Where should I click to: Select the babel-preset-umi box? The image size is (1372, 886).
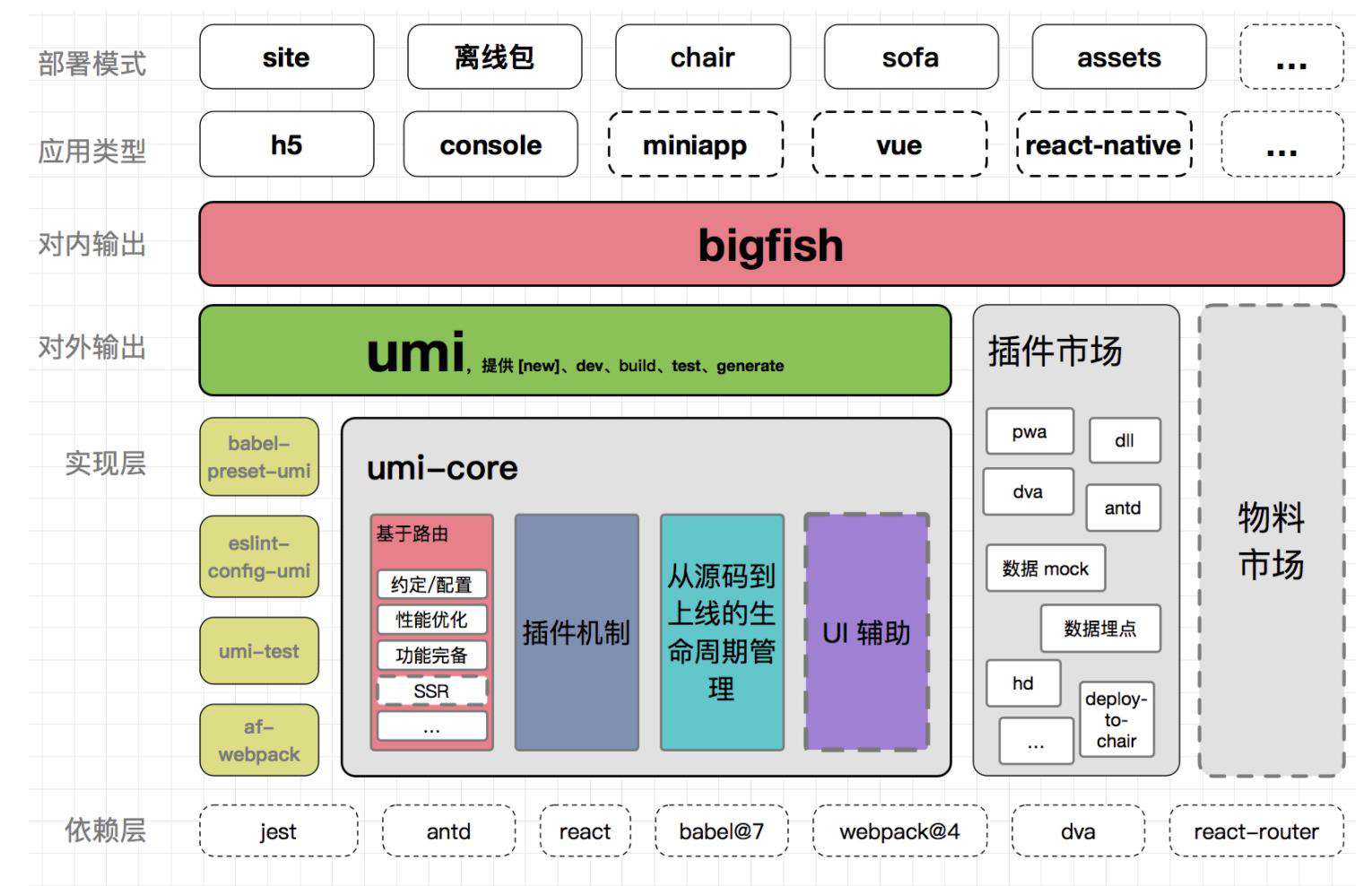click(x=259, y=456)
